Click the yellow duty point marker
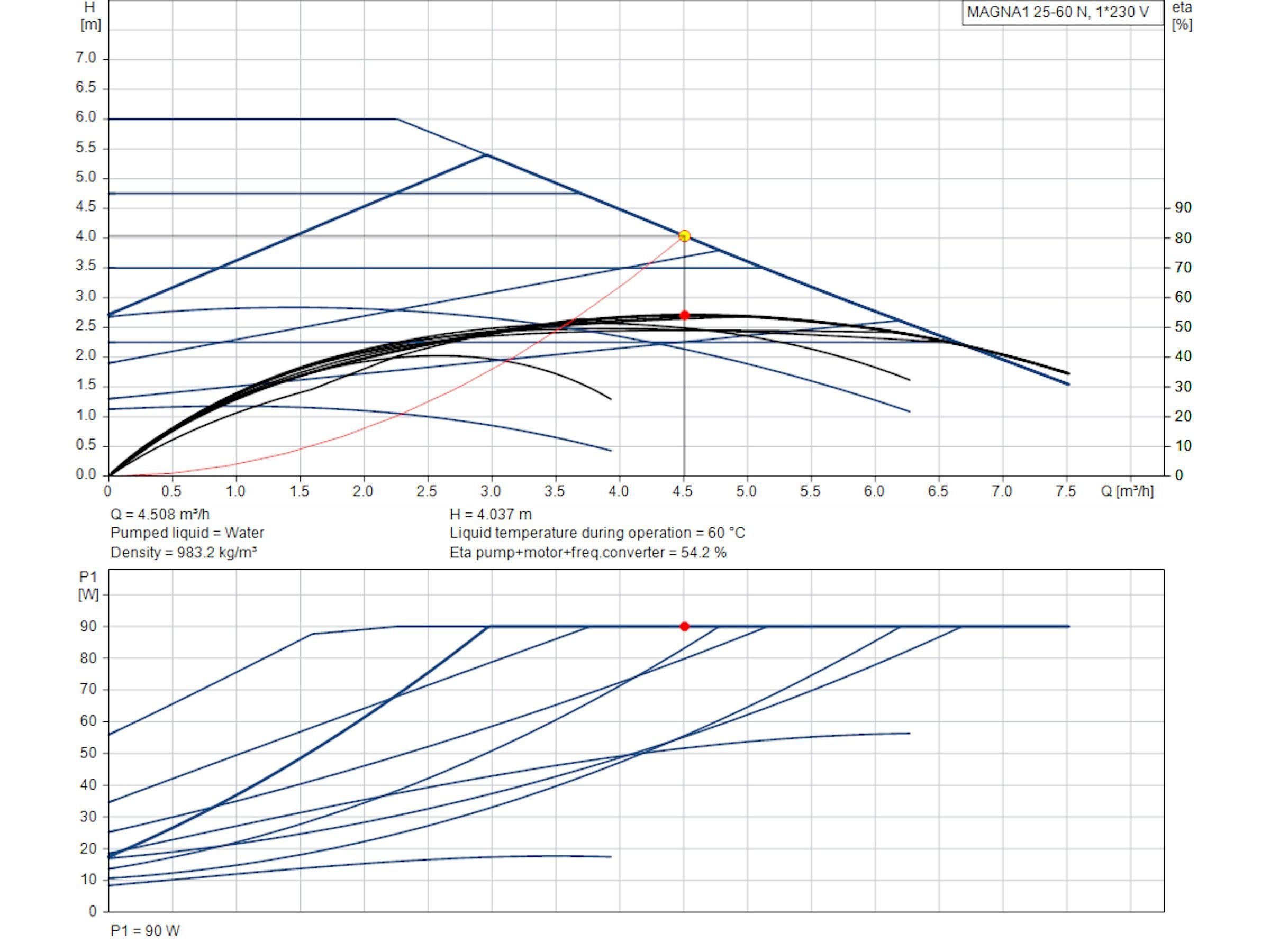The height and width of the screenshot is (952, 1270). [684, 236]
